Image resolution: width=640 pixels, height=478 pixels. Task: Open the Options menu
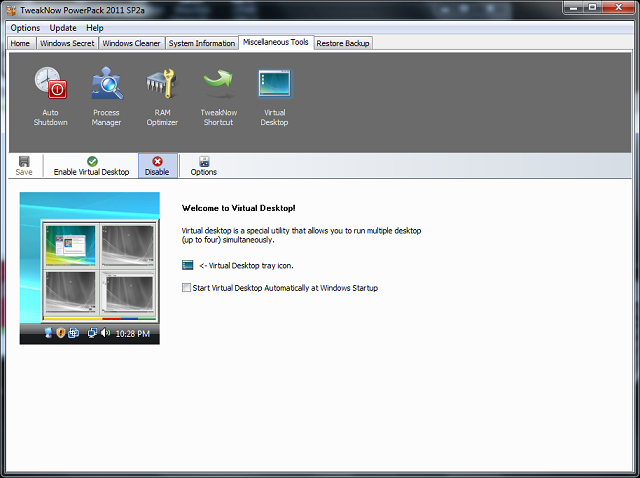click(25, 28)
